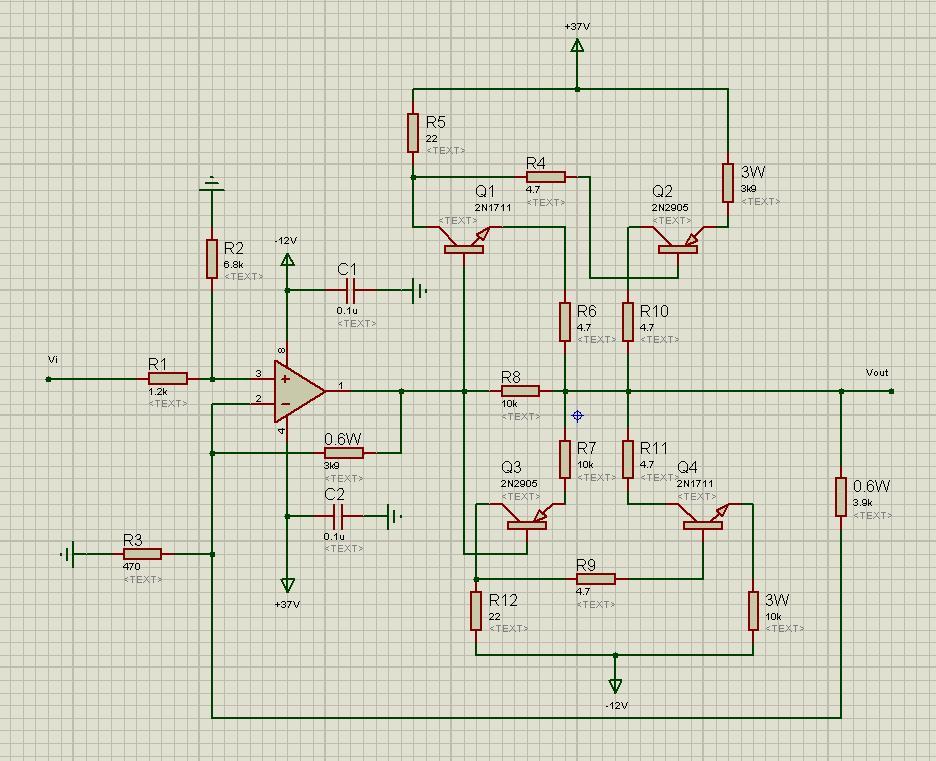The width and height of the screenshot is (936, 761).
Task: Select the R12 resistor body
Action: 476,611
